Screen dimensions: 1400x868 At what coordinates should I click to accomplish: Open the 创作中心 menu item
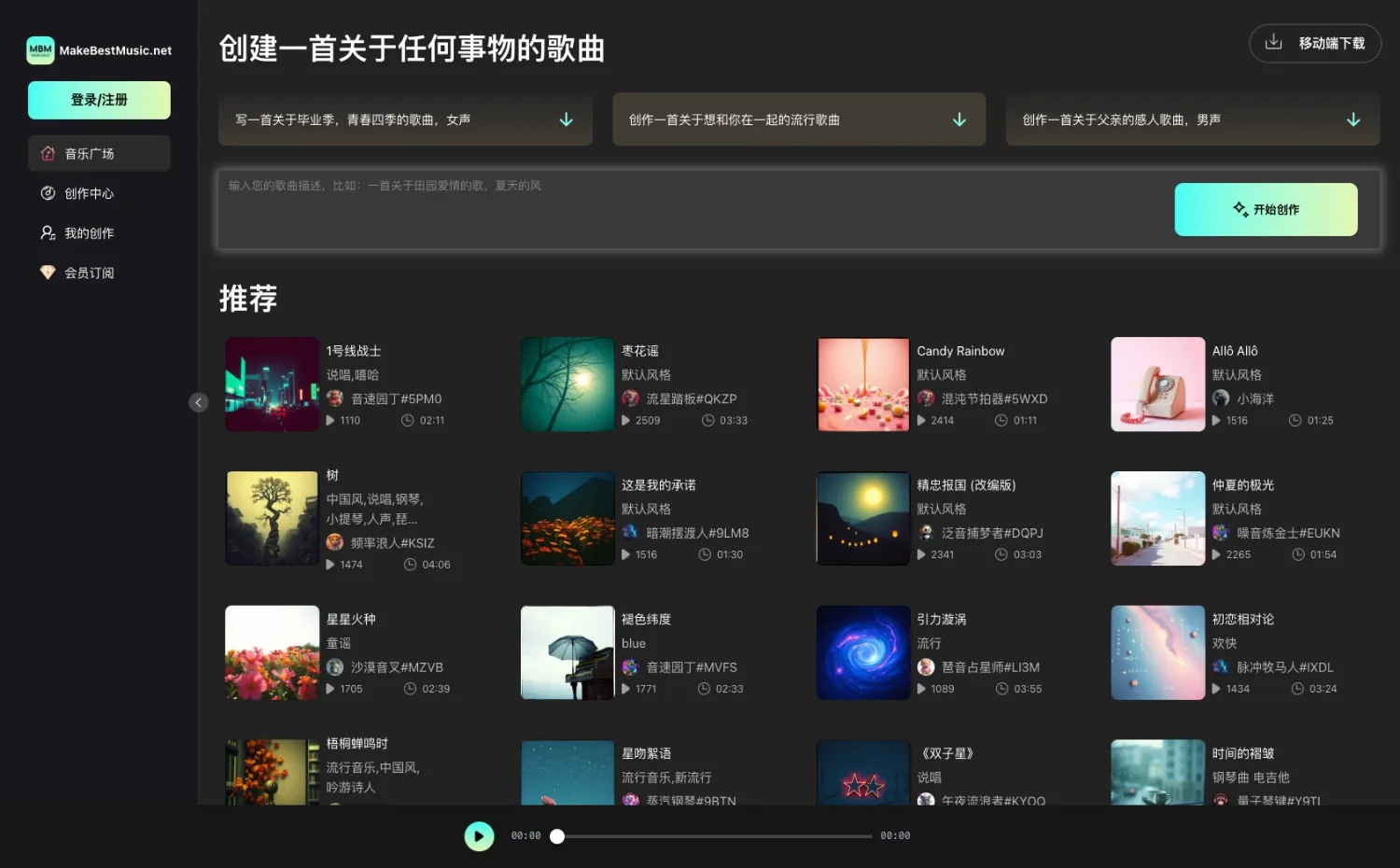99,193
